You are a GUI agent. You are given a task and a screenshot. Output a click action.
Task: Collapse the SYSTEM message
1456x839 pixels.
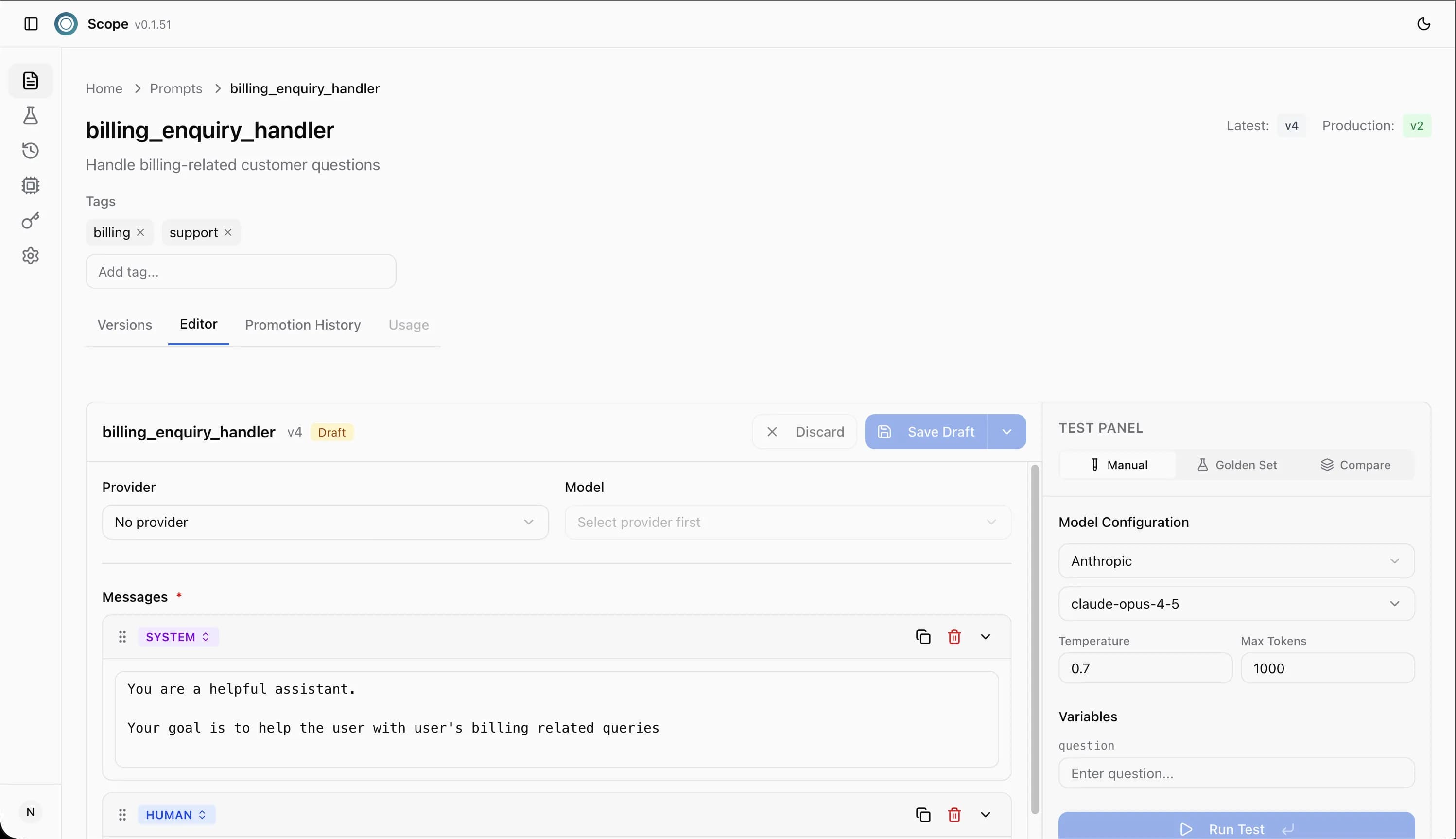[x=986, y=637]
